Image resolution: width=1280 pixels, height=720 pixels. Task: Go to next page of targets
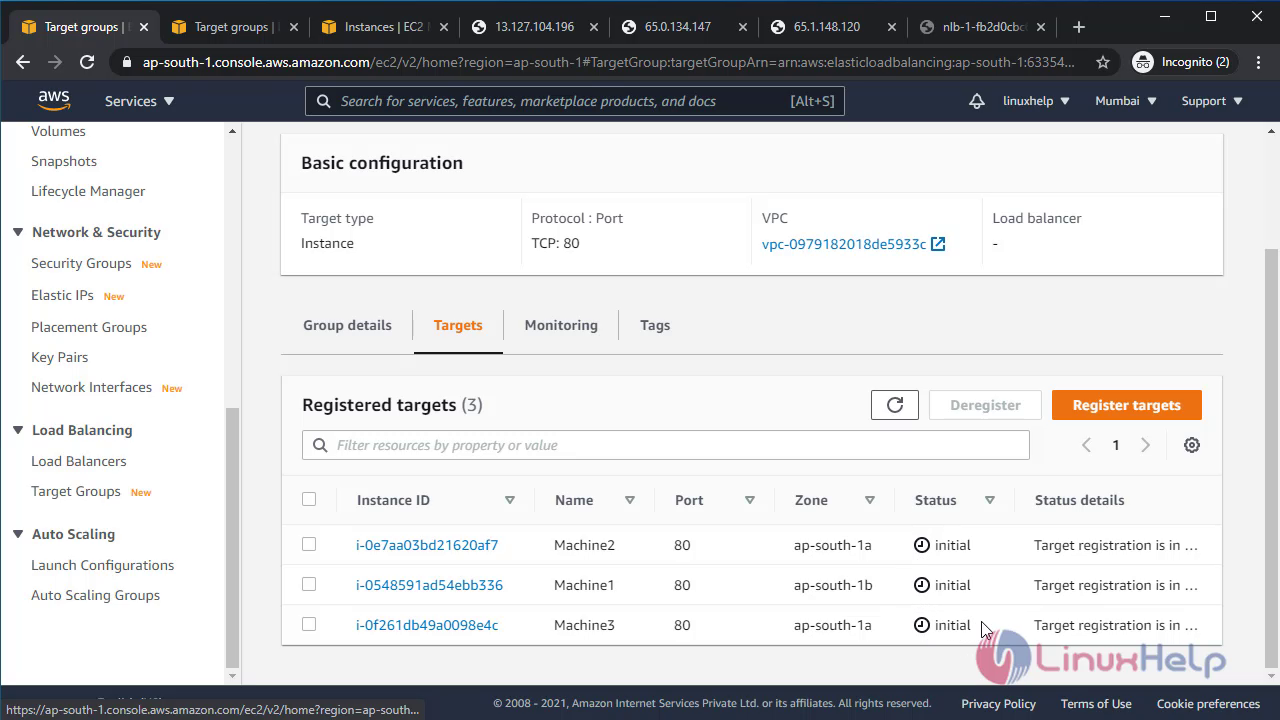point(1146,445)
